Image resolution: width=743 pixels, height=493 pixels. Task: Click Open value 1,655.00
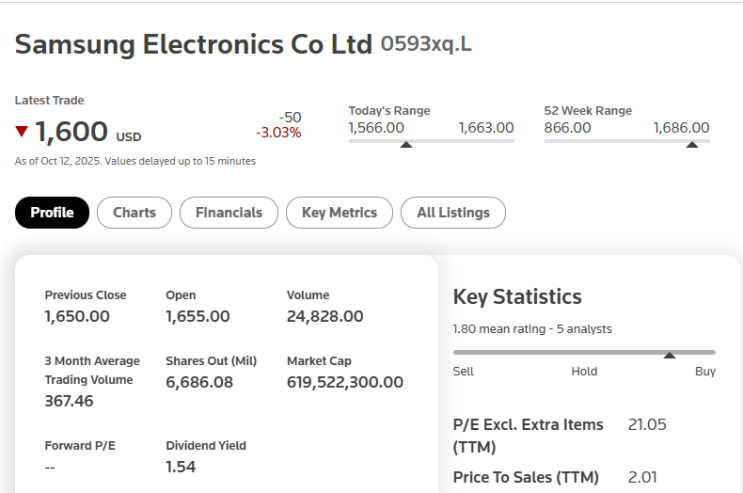198,316
